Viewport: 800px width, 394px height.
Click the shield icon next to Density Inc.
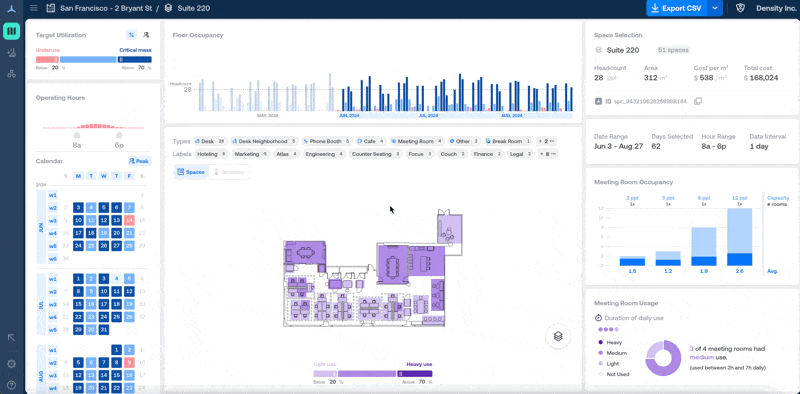coord(741,8)
